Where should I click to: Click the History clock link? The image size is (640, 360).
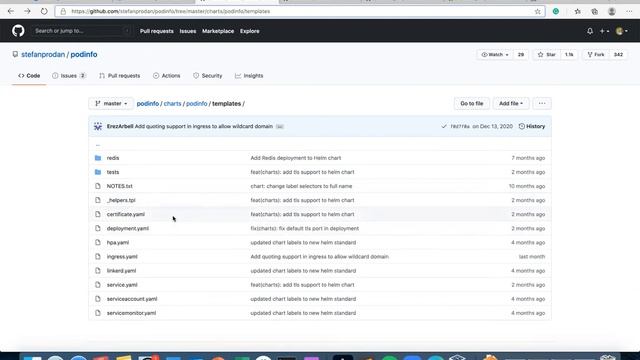coord(532,127)
